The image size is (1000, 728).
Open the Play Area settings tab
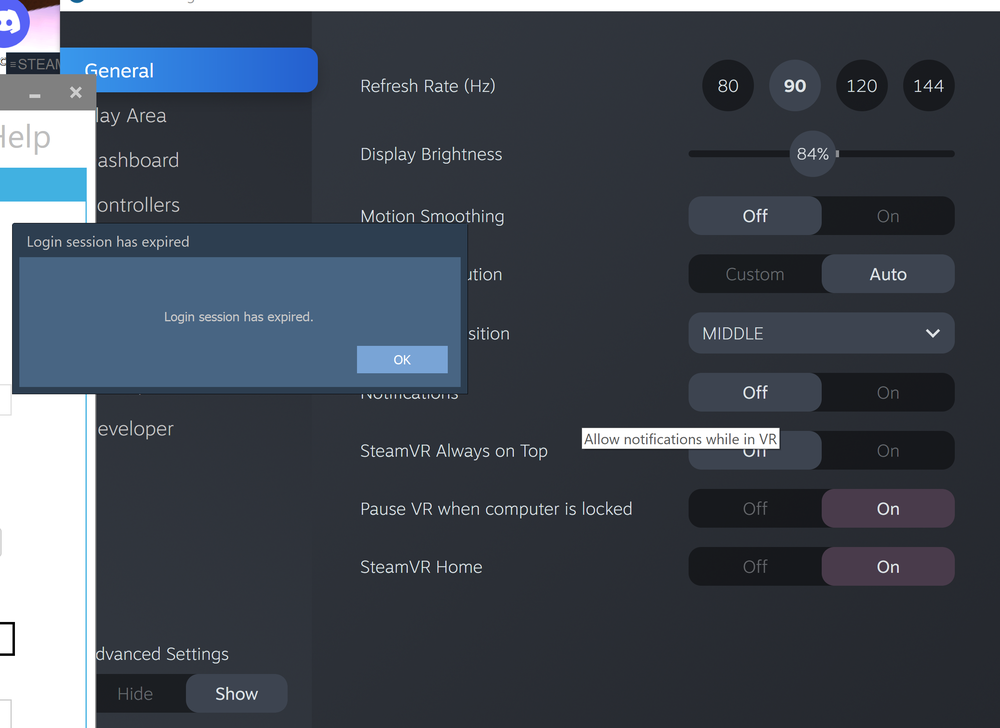pos(131,115)
